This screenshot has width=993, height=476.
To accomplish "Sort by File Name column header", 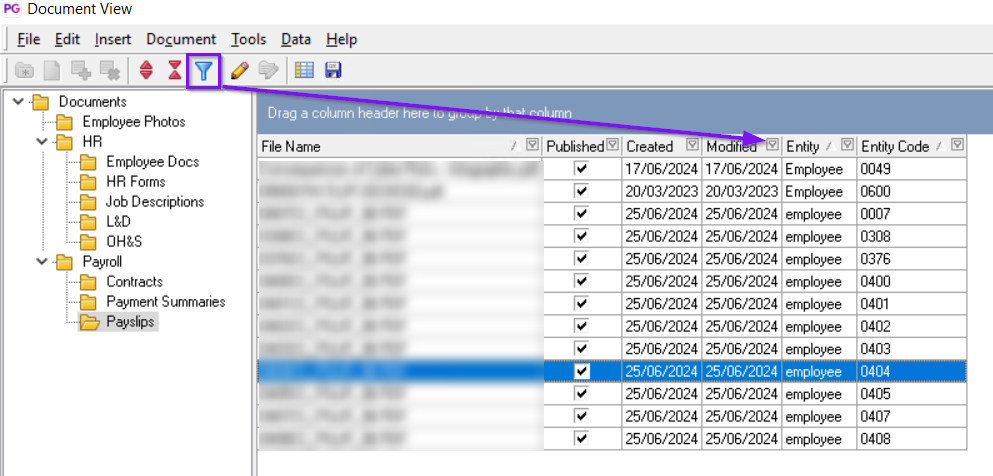I will 380,146.
